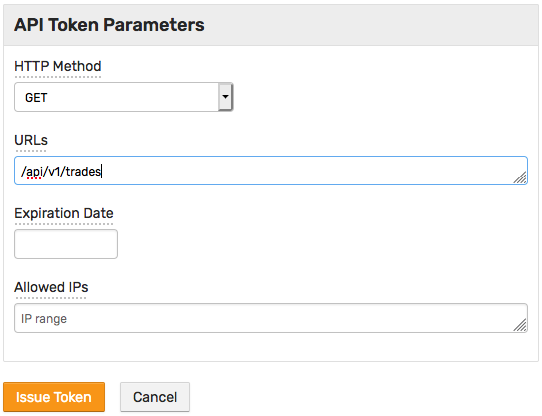The height and width of the screenshot is (416, 542).
Task: Grab the Allowed IPs resize handle
Action: click(x=520, y=325)
